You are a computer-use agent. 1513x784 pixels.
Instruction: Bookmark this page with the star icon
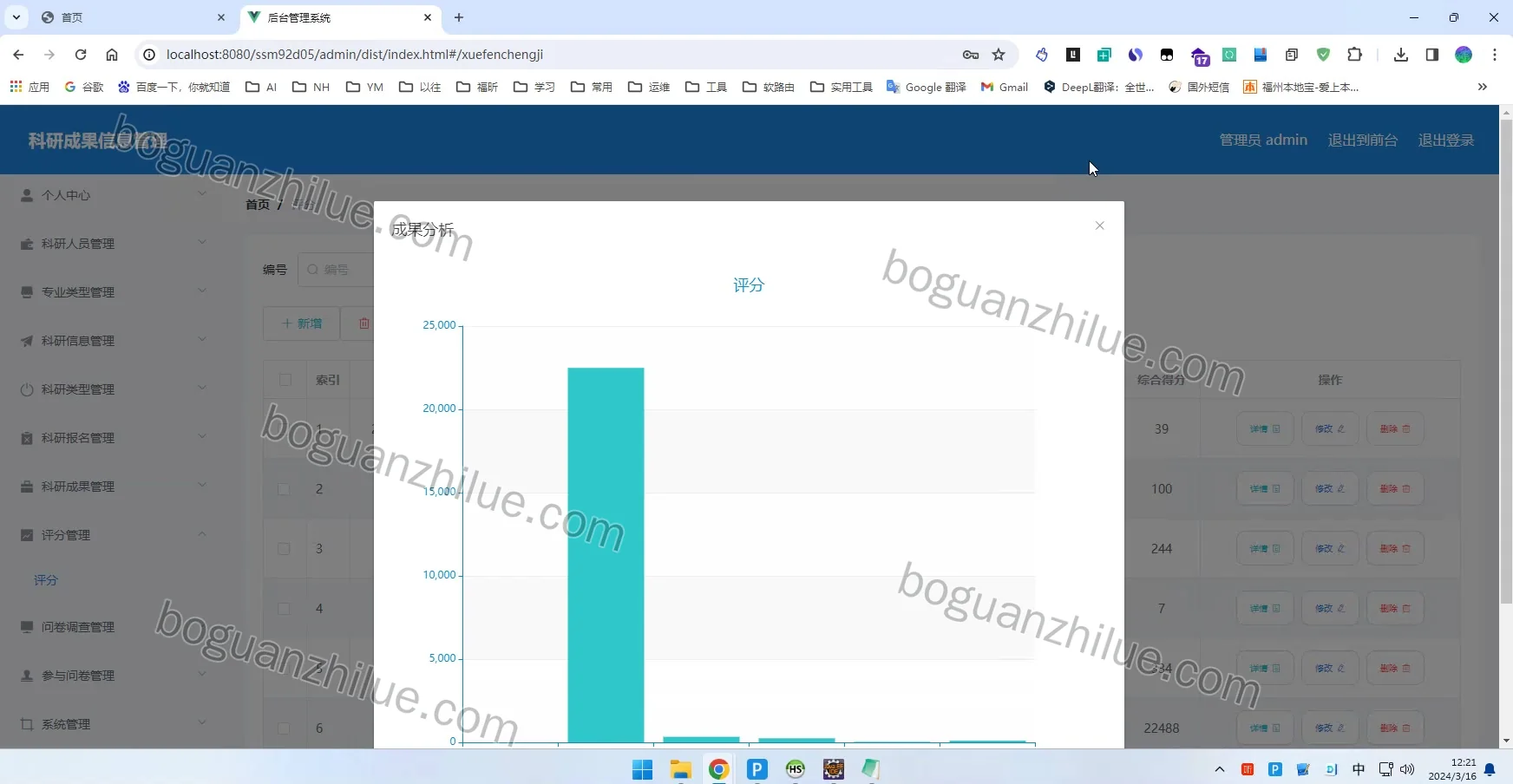999,55
